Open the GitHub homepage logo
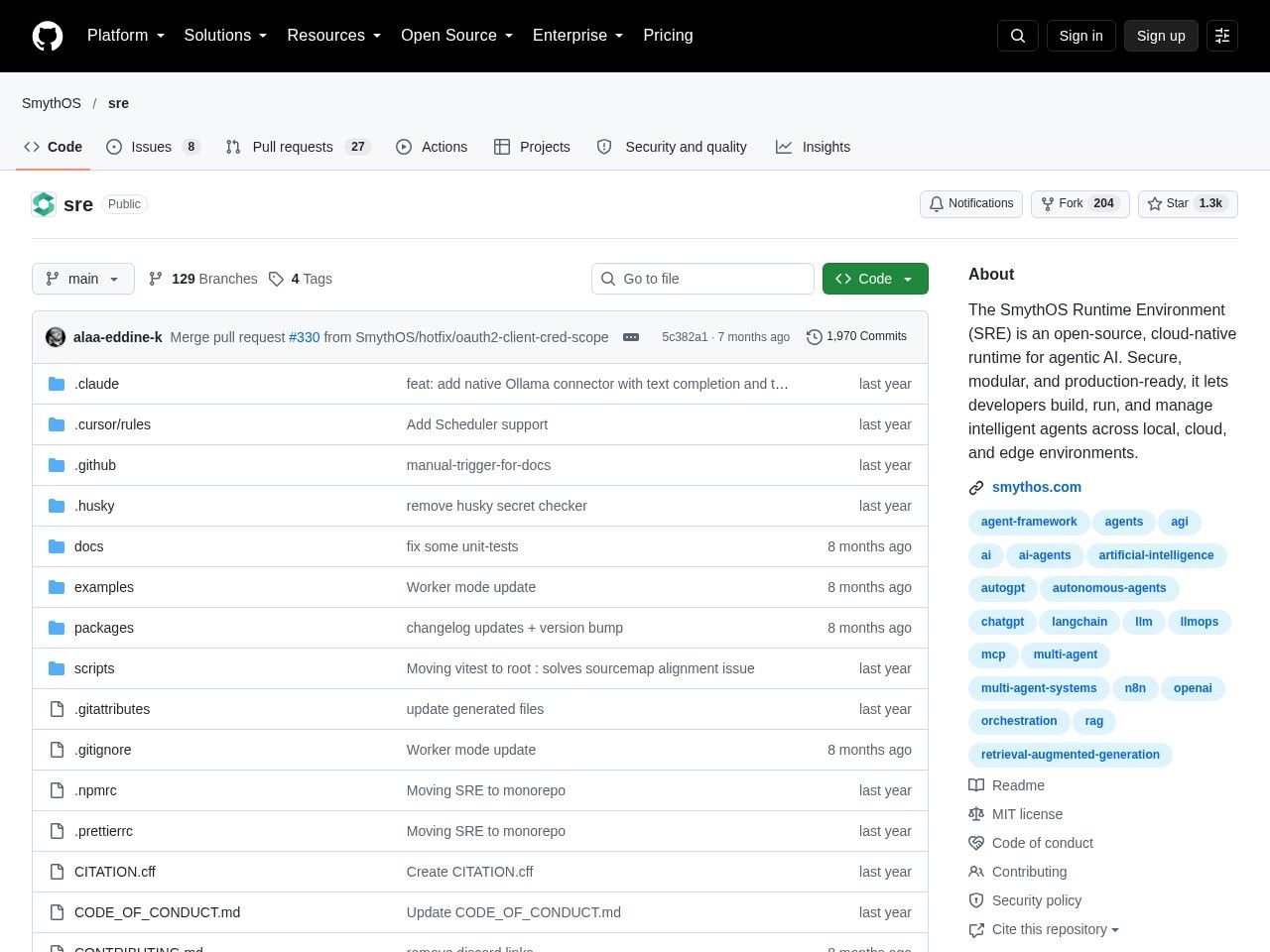1270x952 pixels. (48, 36)
